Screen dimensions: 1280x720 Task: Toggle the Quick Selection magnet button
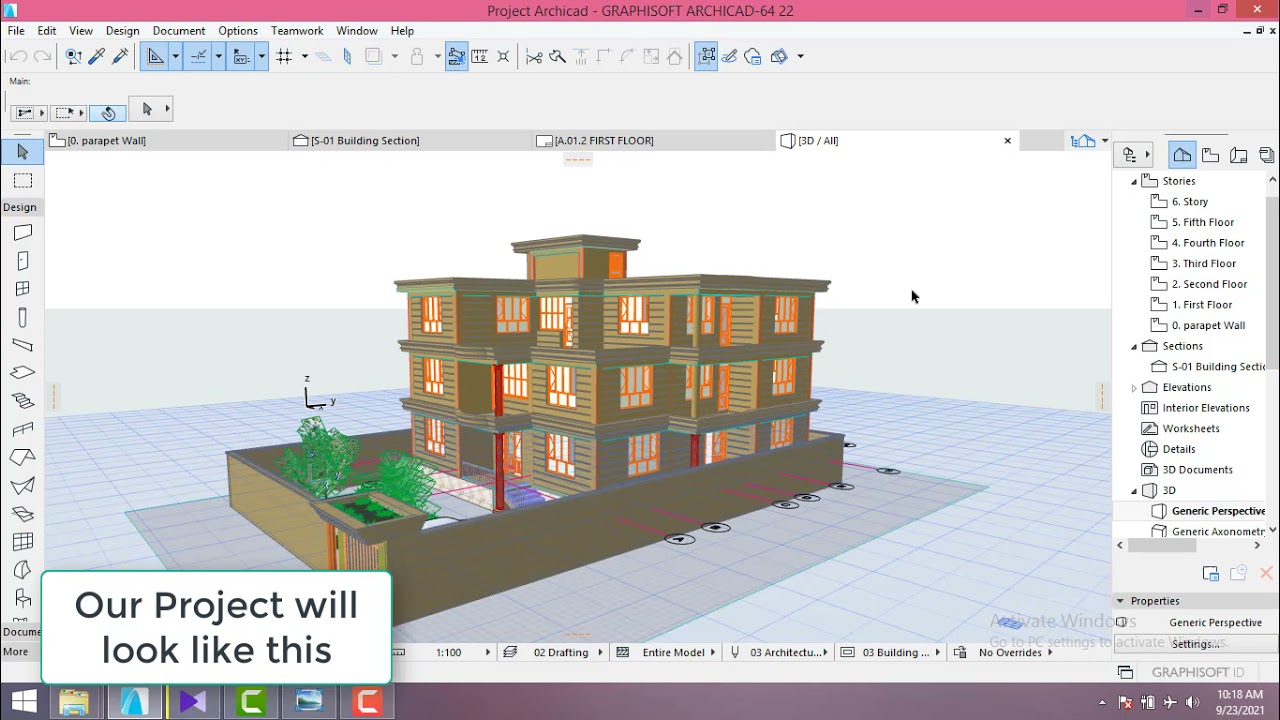(108, 112)
